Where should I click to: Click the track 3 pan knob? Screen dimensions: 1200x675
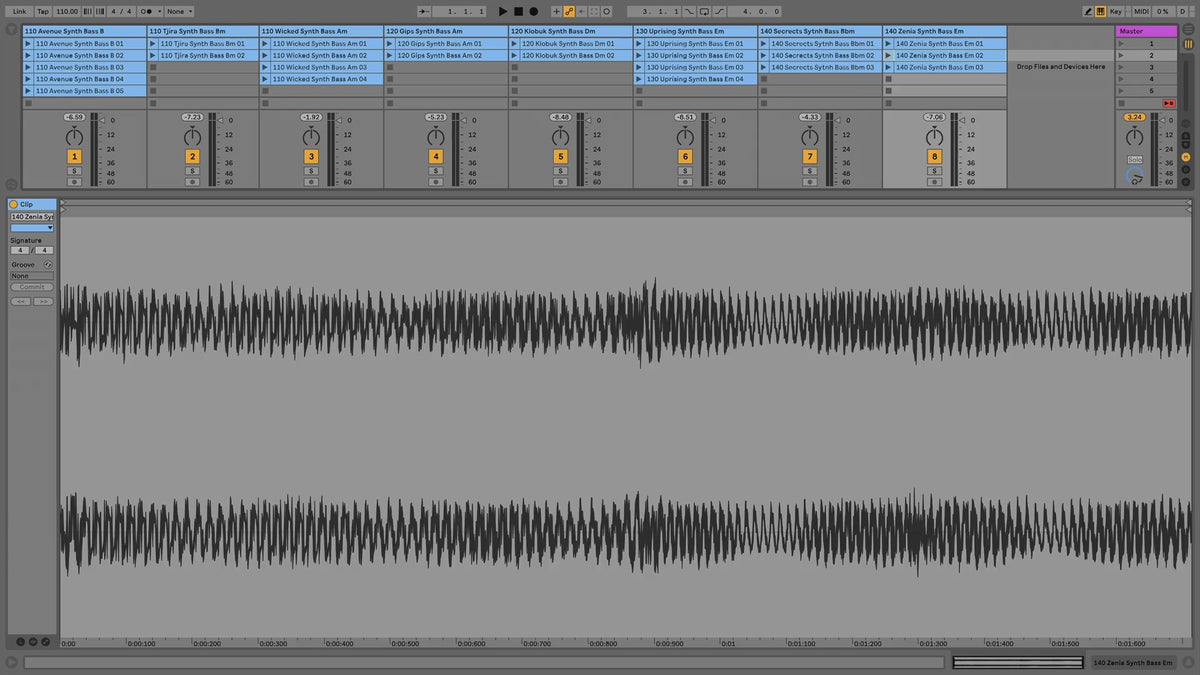point(311,136)
